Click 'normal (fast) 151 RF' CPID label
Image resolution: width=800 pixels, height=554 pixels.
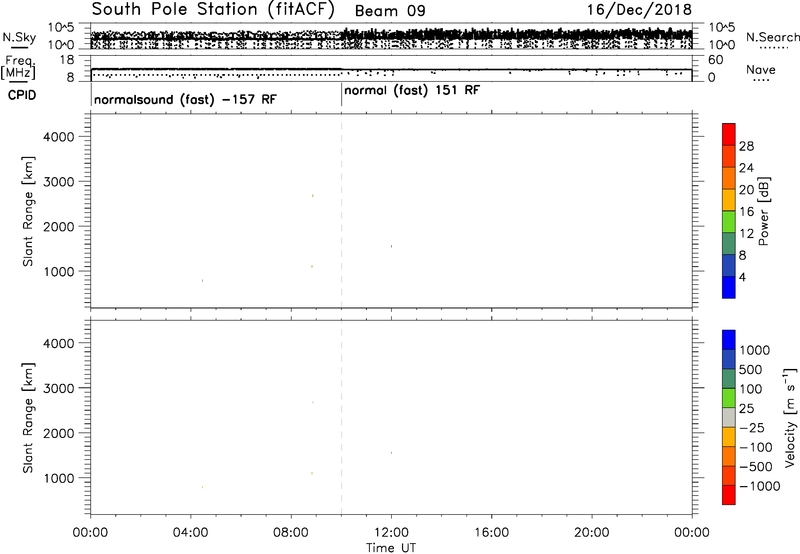(x=412, y=91)
